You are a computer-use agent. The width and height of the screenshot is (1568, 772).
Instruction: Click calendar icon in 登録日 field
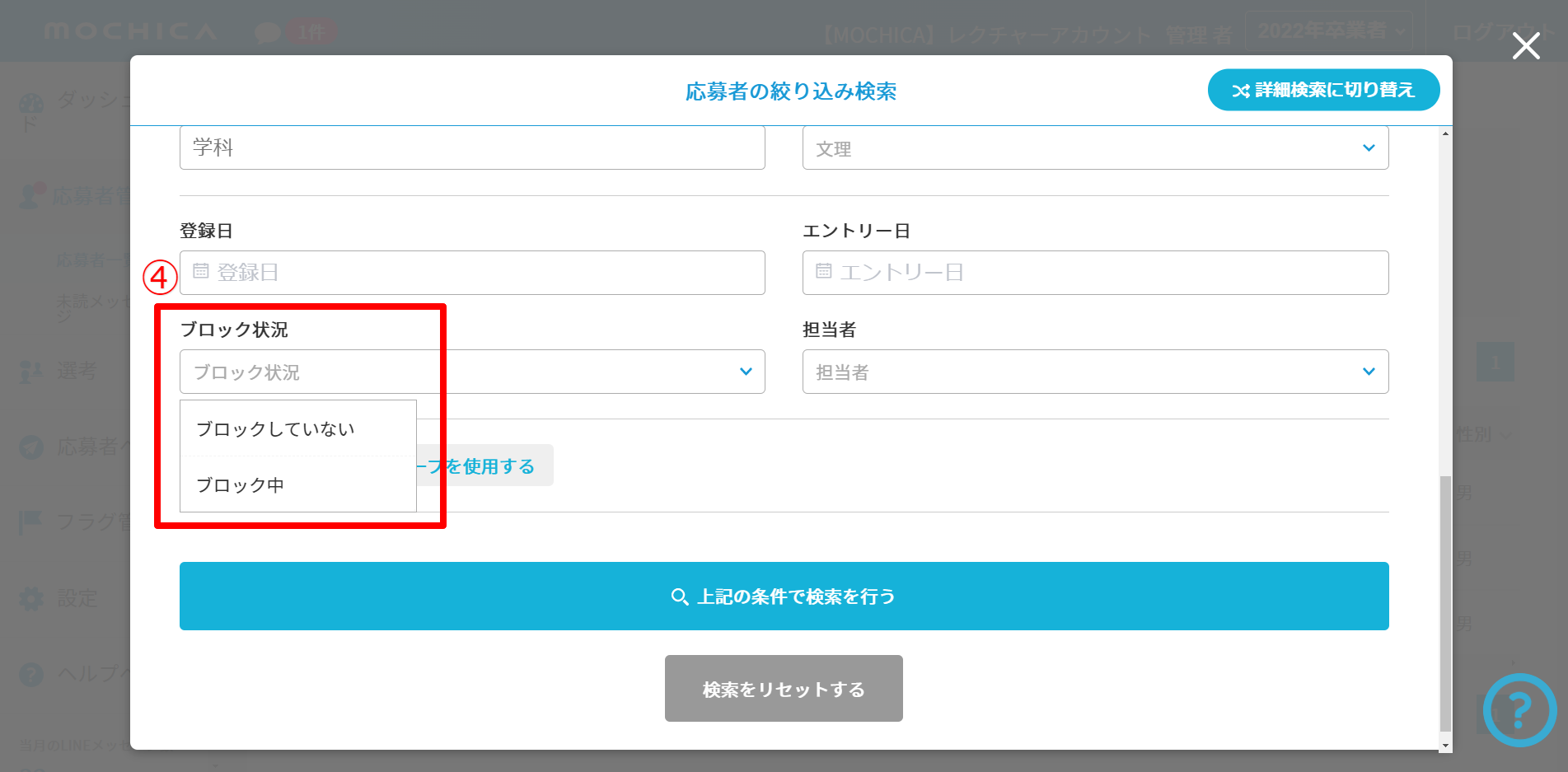click(200, 271)
